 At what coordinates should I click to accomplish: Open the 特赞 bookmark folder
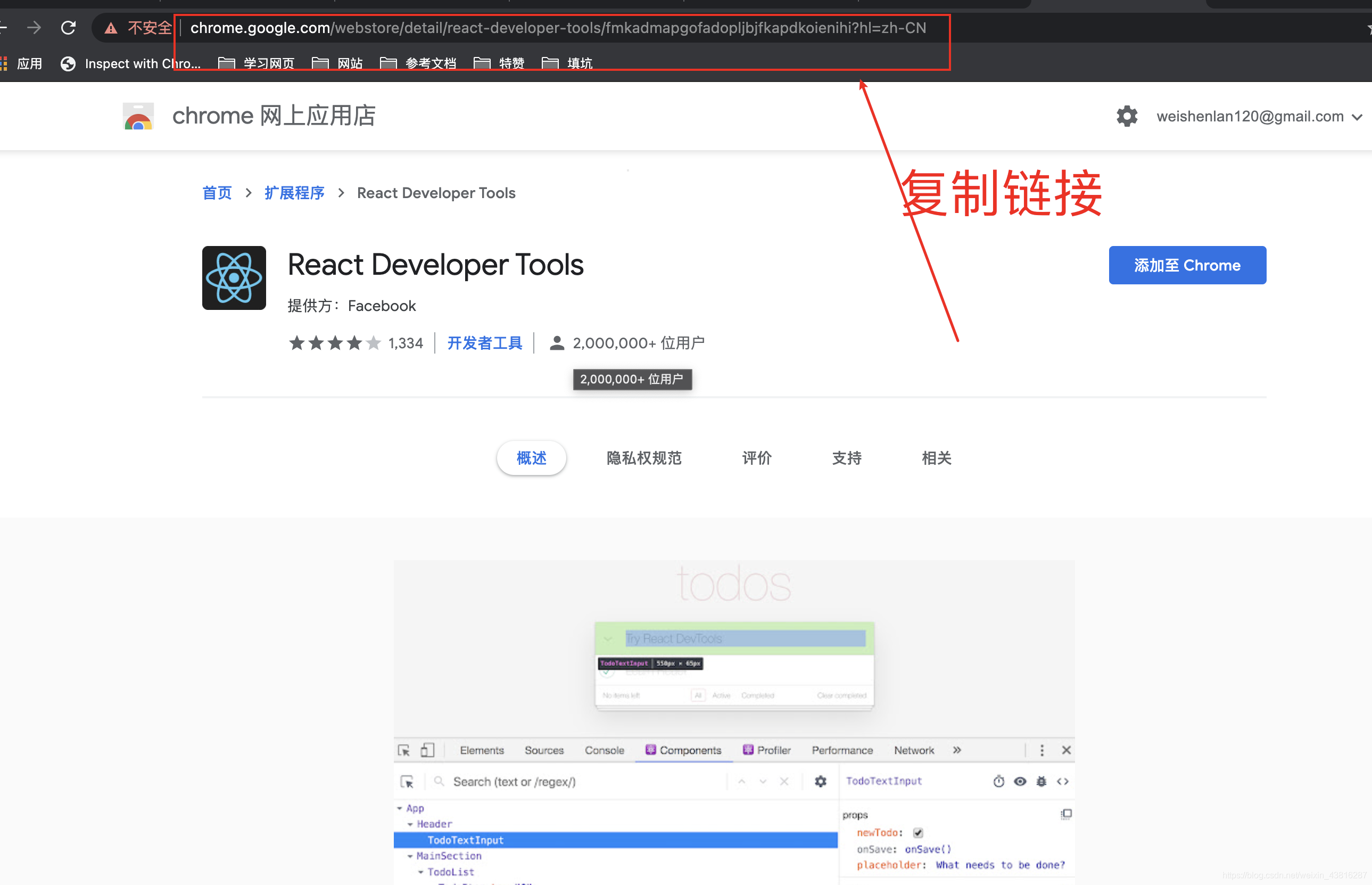499,63
